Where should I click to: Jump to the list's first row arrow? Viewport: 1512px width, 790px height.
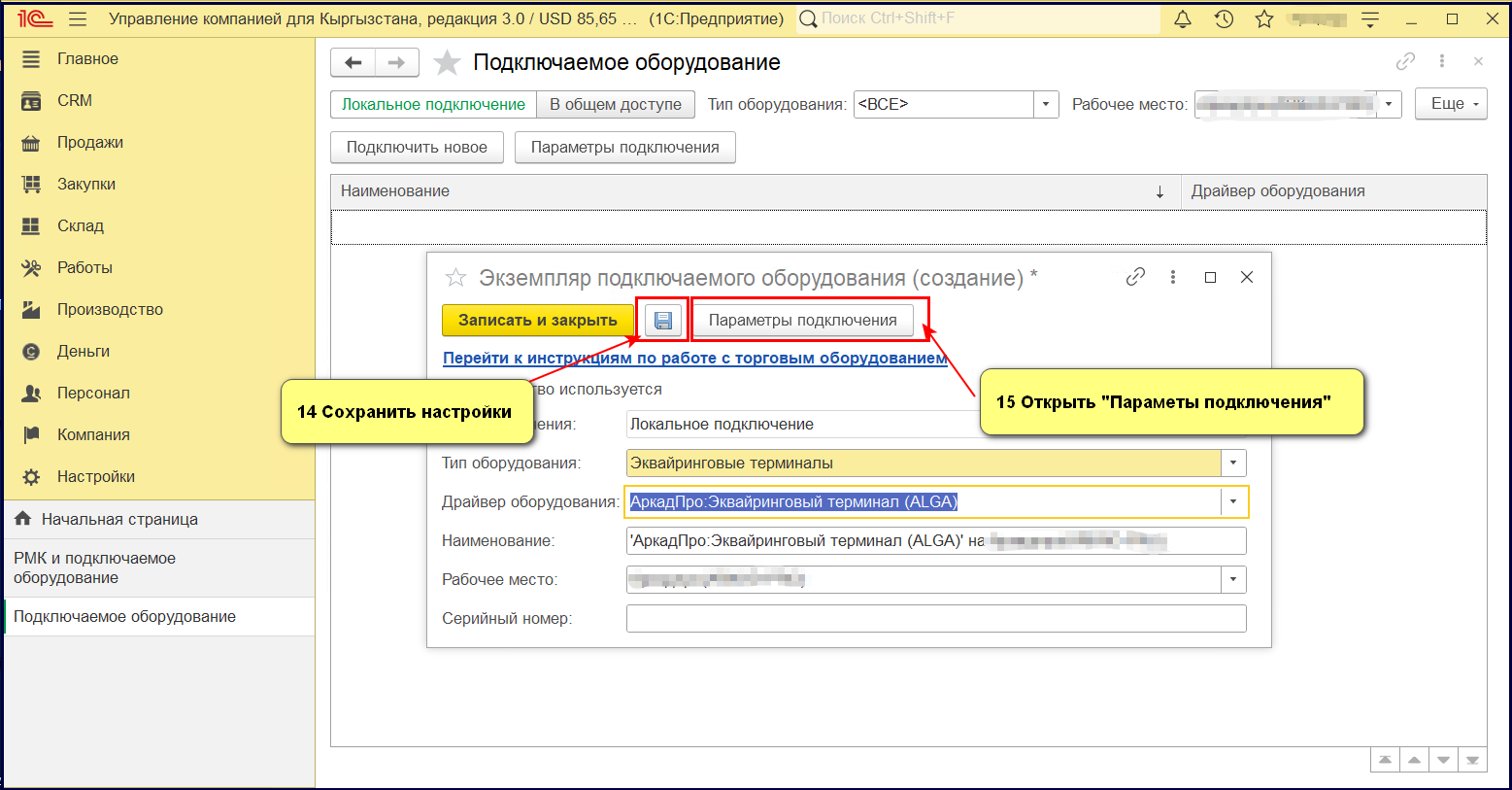click(1385, 760)
